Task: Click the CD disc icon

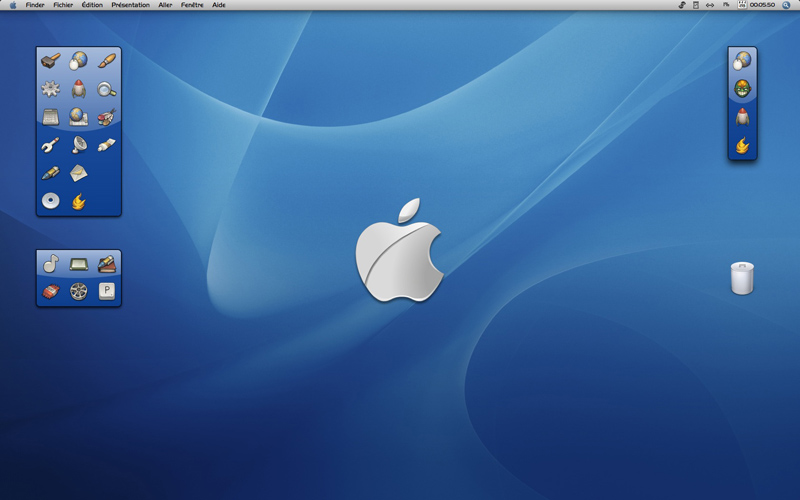Action: click(x=50, y=201)
